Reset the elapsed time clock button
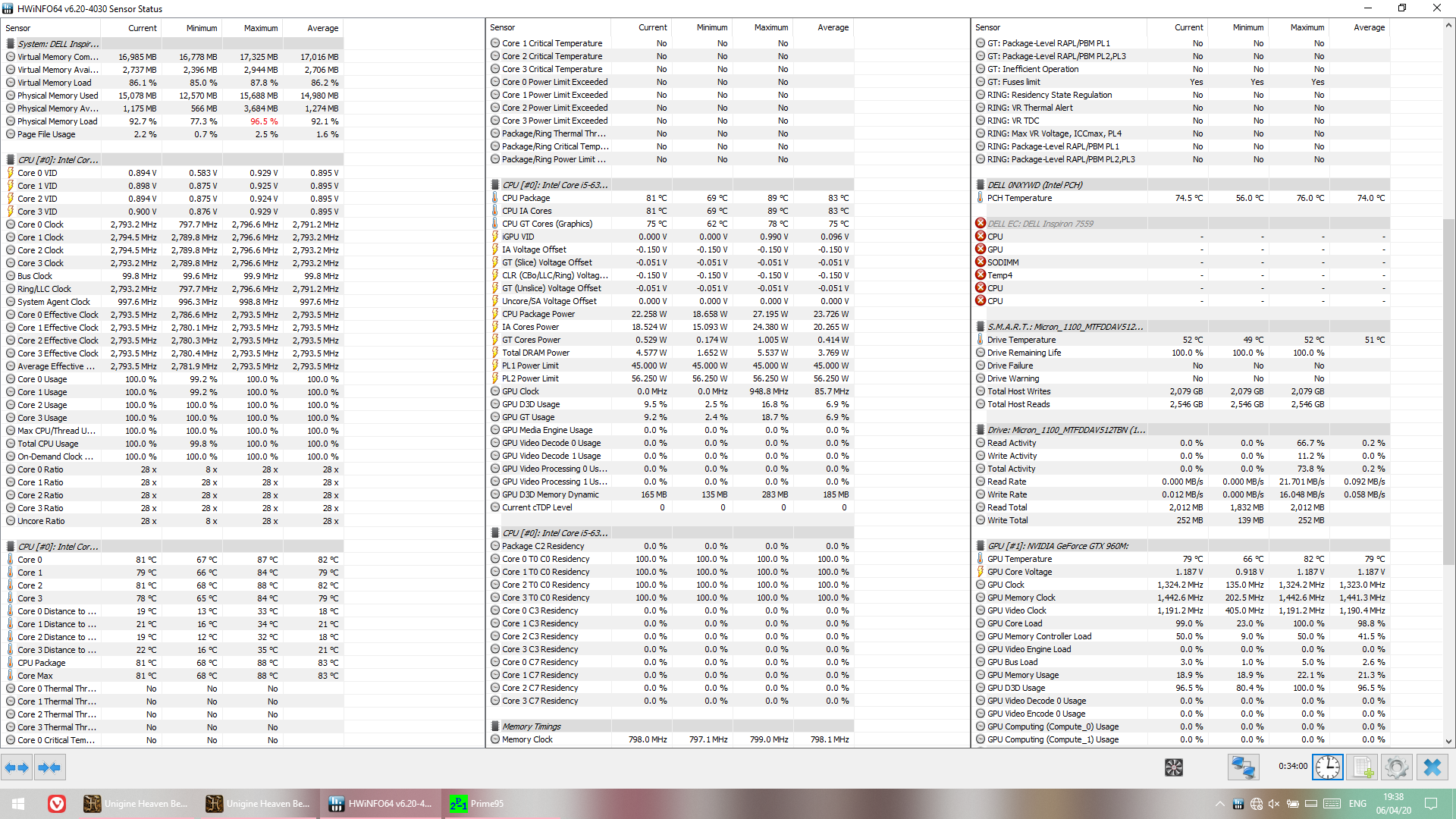1456x819 pixels. pyautogui.click(x=1328, y=767)
